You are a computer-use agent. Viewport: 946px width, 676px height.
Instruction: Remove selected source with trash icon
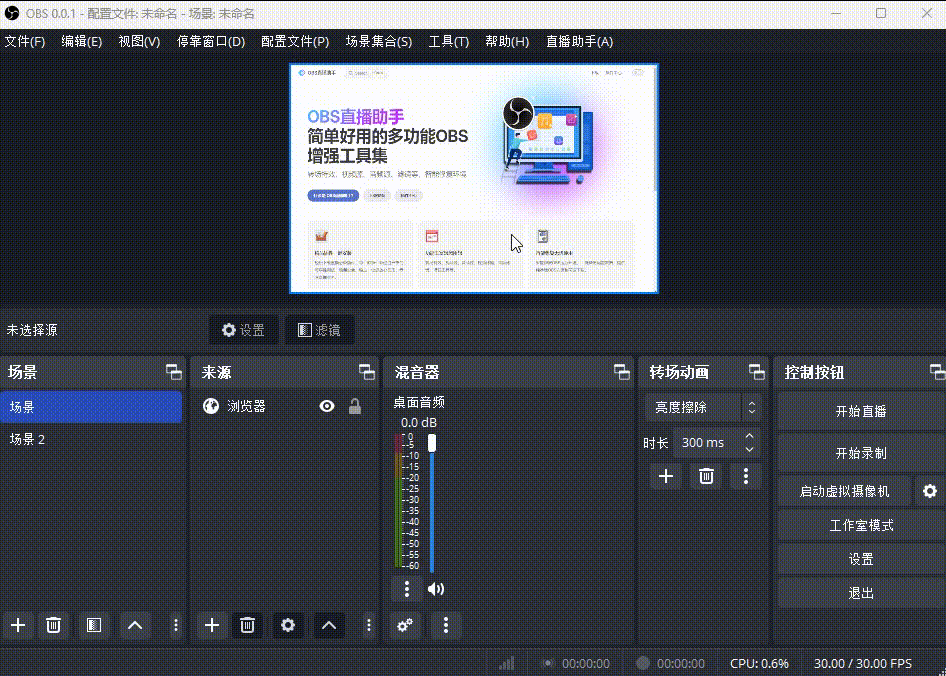(x=247, y=625)
